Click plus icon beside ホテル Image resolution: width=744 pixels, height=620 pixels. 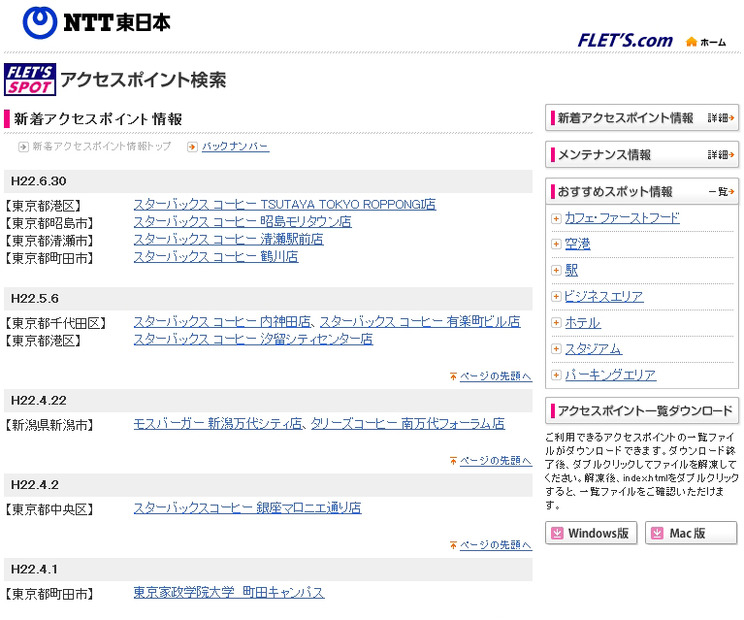pos(556,324)
